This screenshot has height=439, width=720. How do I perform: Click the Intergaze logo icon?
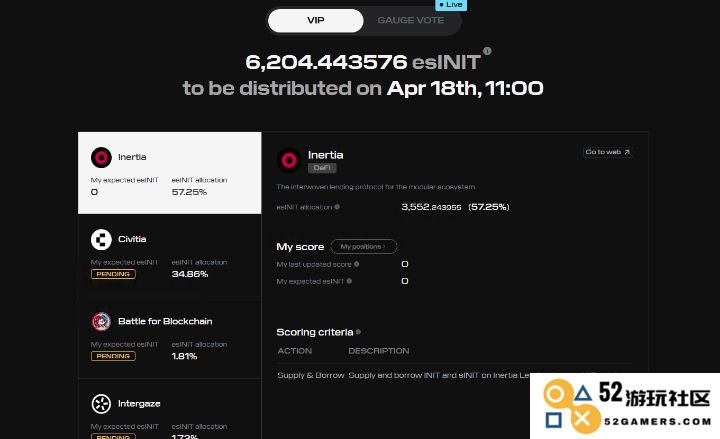point(101,404)
